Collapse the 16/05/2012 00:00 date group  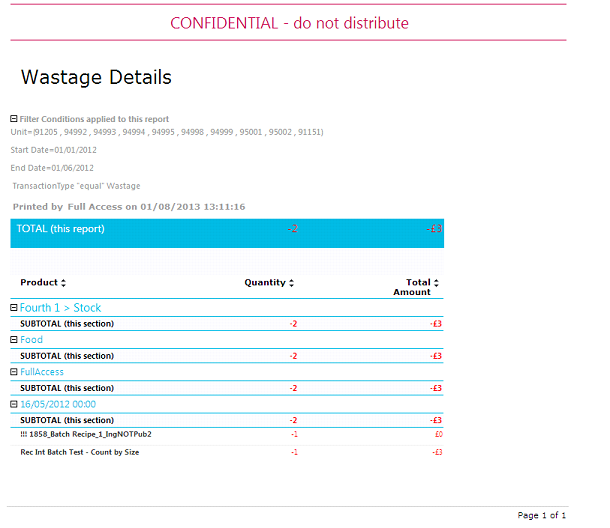click(x=14, y=404)
